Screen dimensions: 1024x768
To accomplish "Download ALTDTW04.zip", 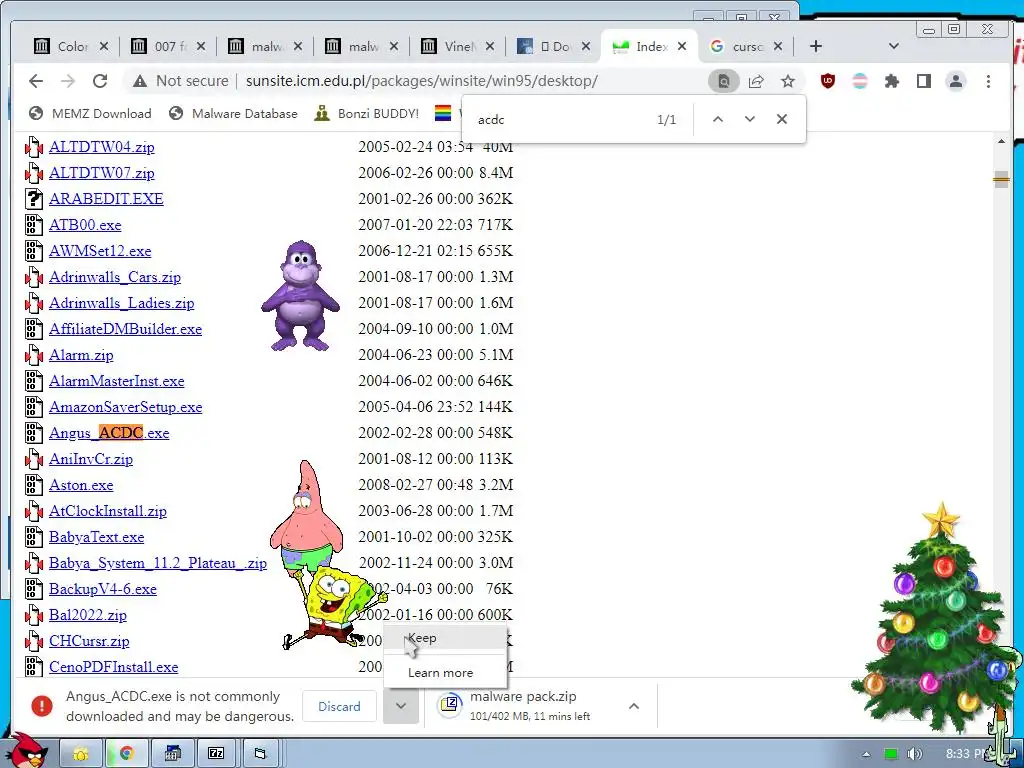I will pos(102,147).
